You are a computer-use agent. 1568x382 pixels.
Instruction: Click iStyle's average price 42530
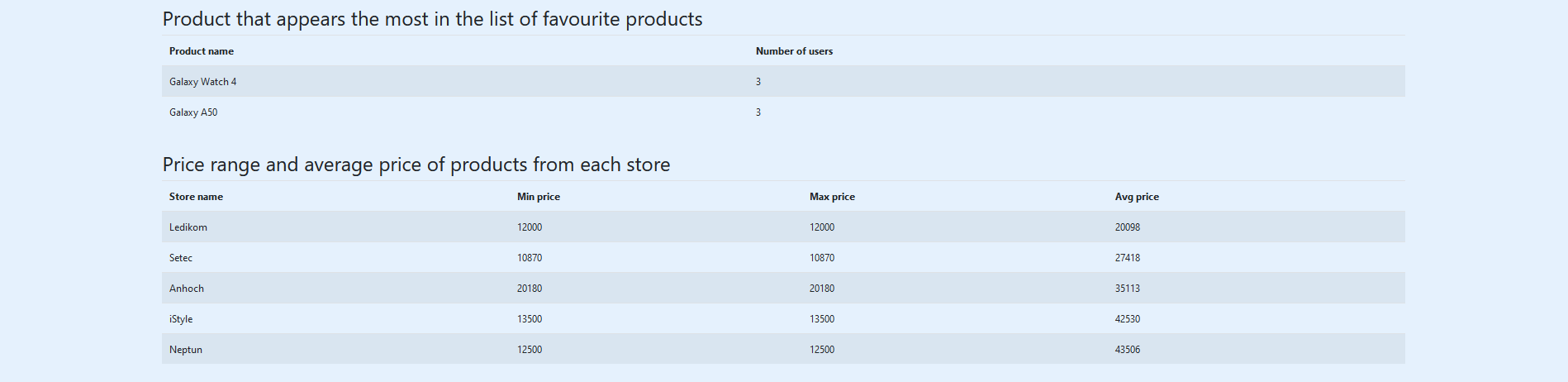pos(1128,319)
